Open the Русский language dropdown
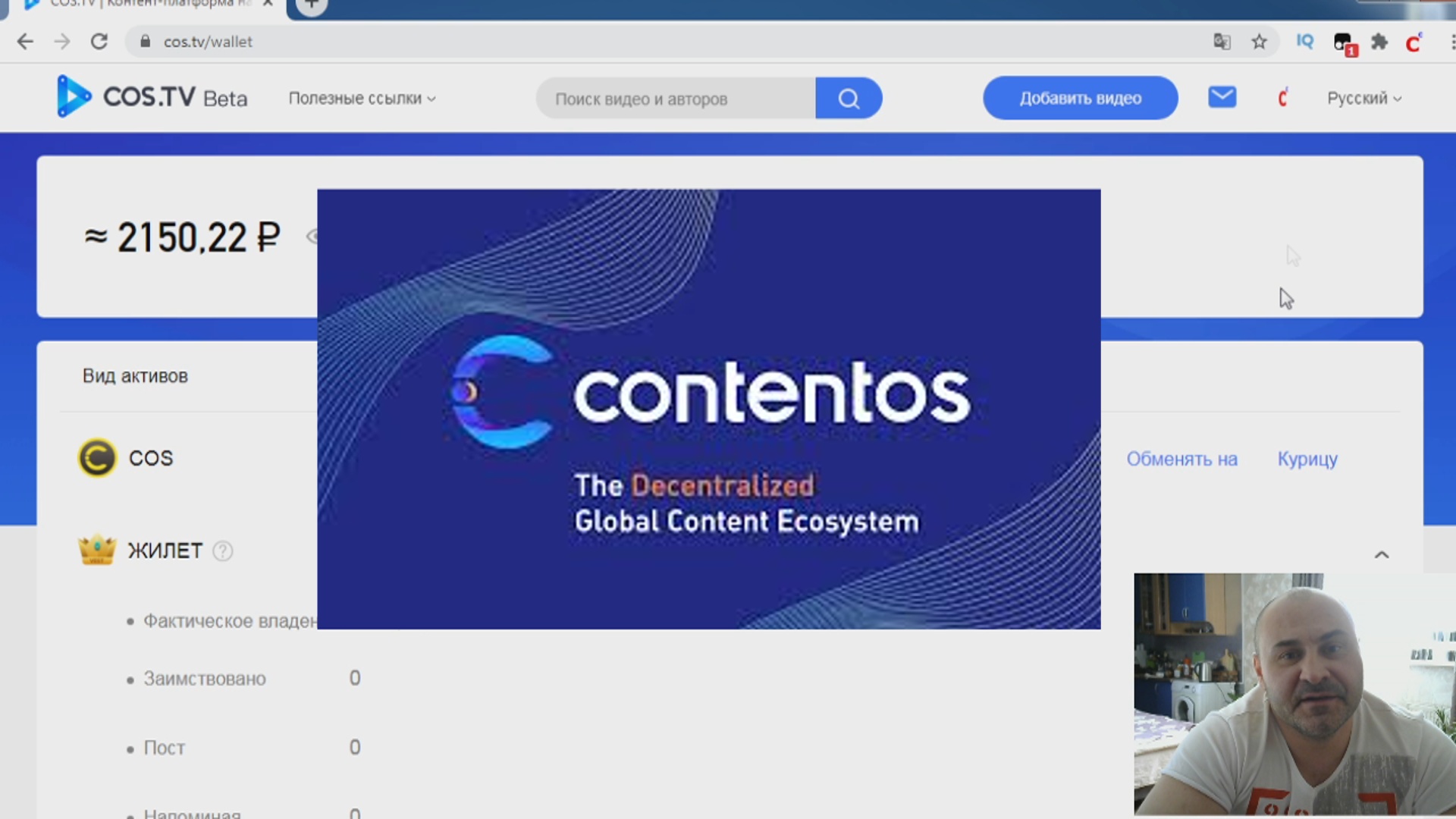 pos(1364,99)
